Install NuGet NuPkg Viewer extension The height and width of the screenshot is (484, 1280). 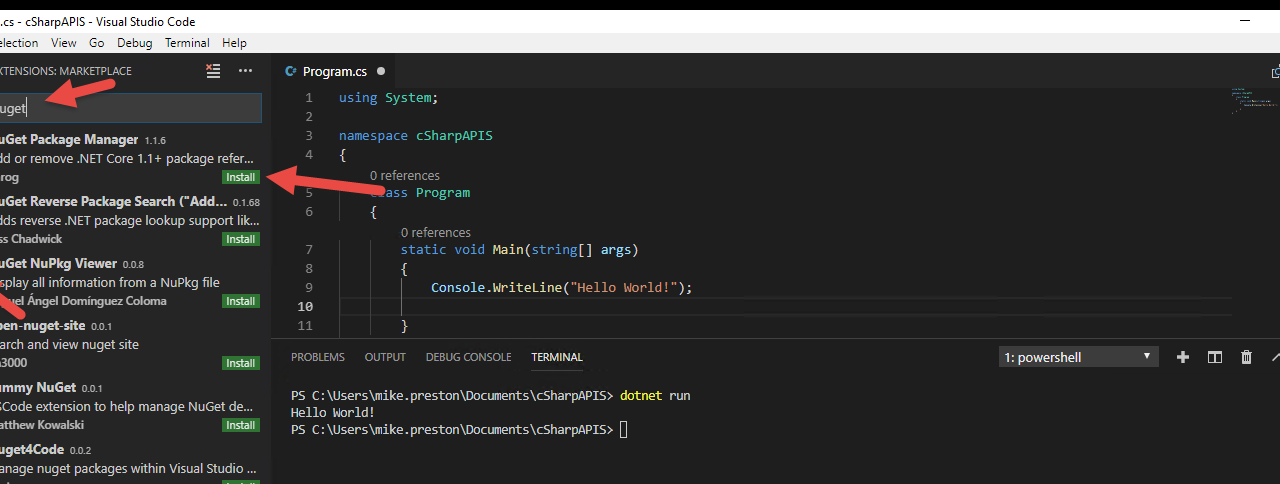point(240,301)
